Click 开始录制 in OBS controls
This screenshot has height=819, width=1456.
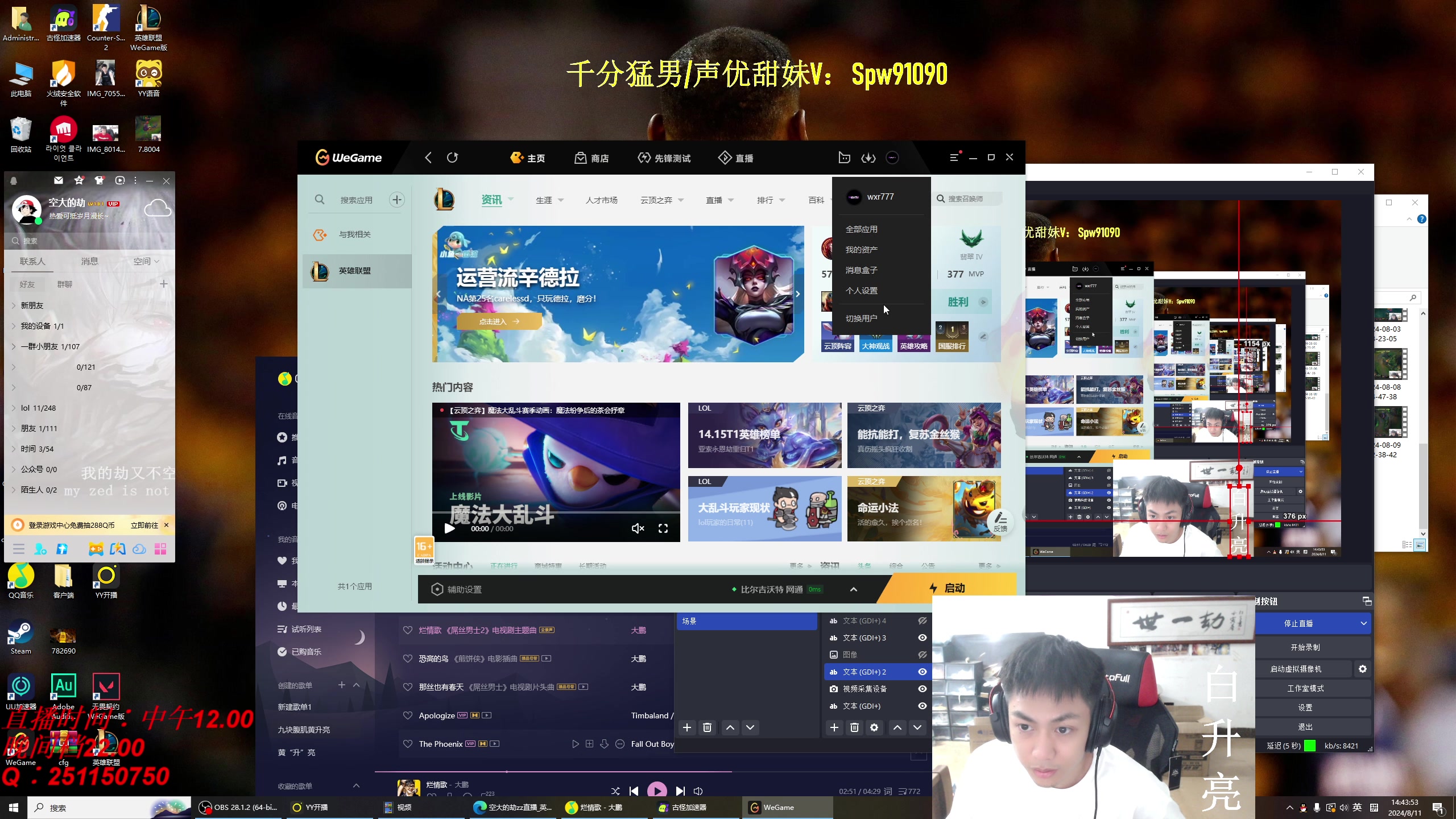pos(1305,647)
